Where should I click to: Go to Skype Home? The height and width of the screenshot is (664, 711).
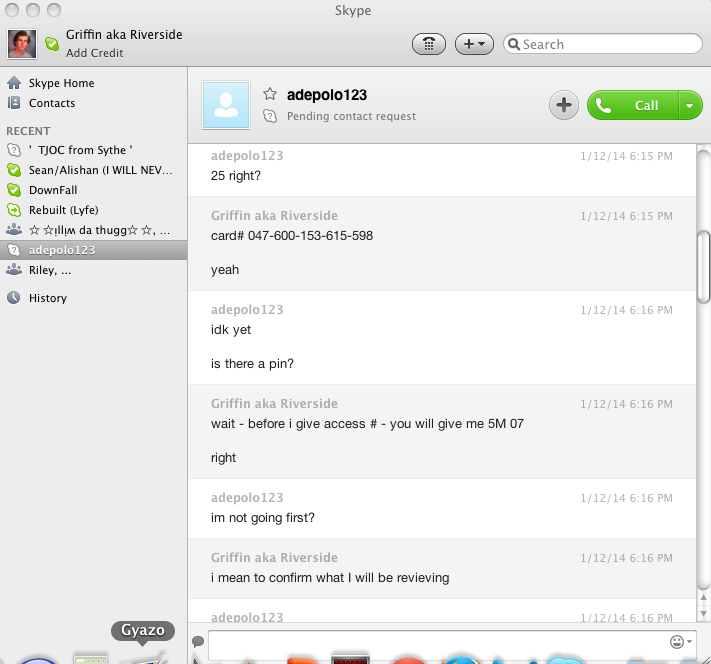[x=62, y=83]
